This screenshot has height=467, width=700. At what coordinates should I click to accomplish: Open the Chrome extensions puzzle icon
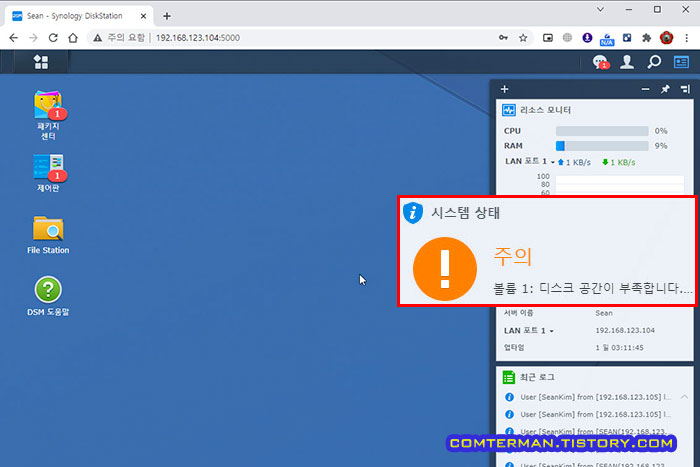click(646, 38)
